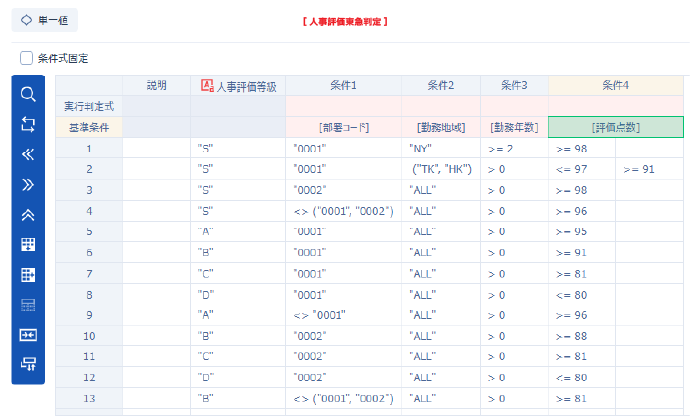Click the magnifier search icon in sidebar
Viewport: 690px width, 418px height.
[28, 94]
